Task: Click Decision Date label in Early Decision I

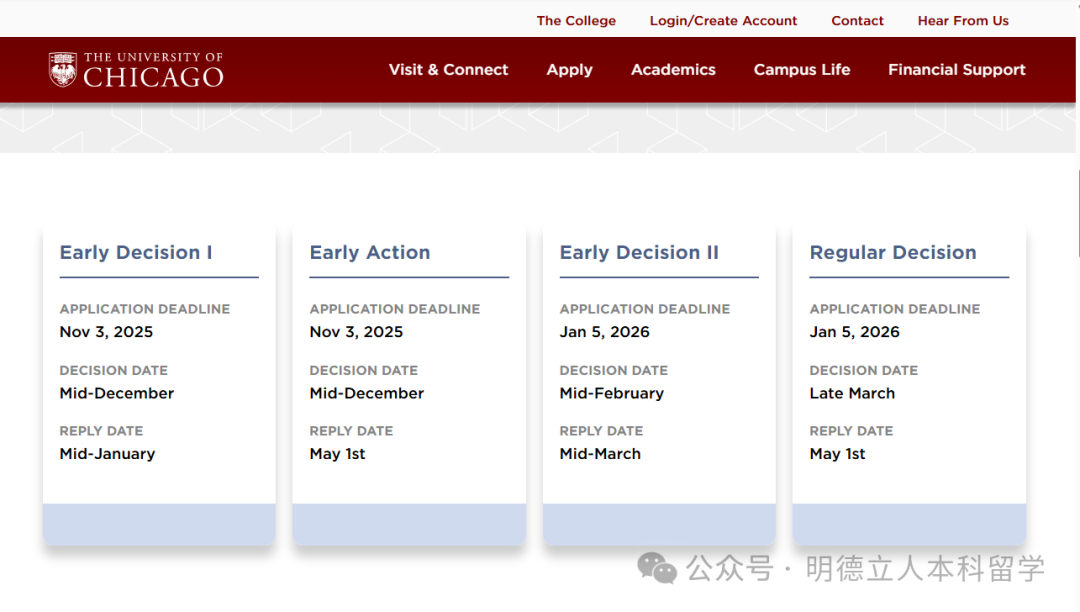Action: (x=114, y=370)
